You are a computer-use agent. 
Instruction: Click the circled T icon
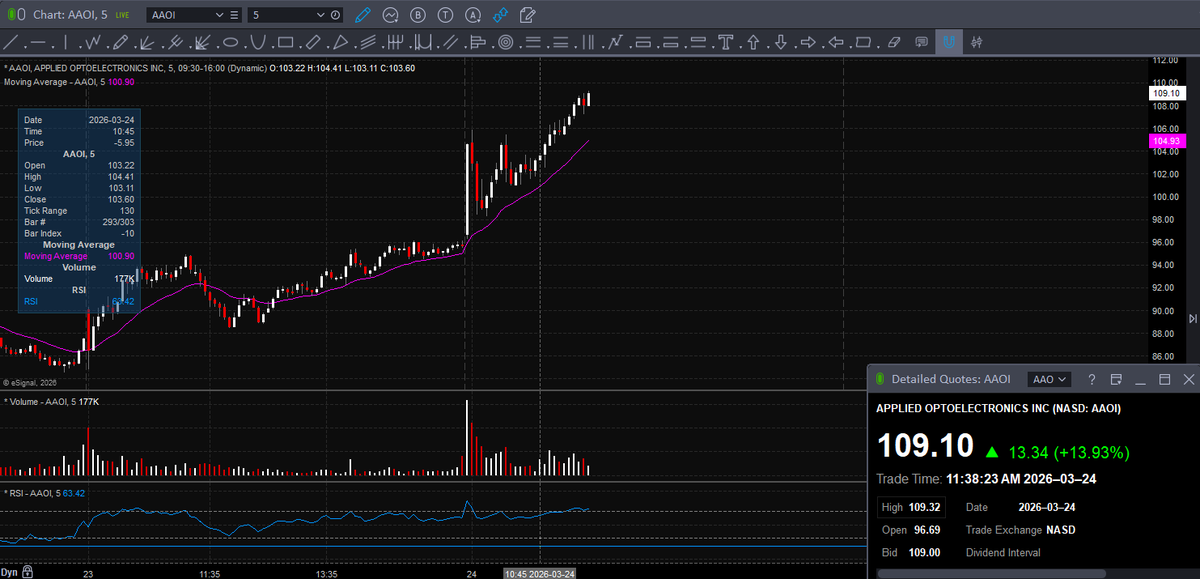point(444,15)
